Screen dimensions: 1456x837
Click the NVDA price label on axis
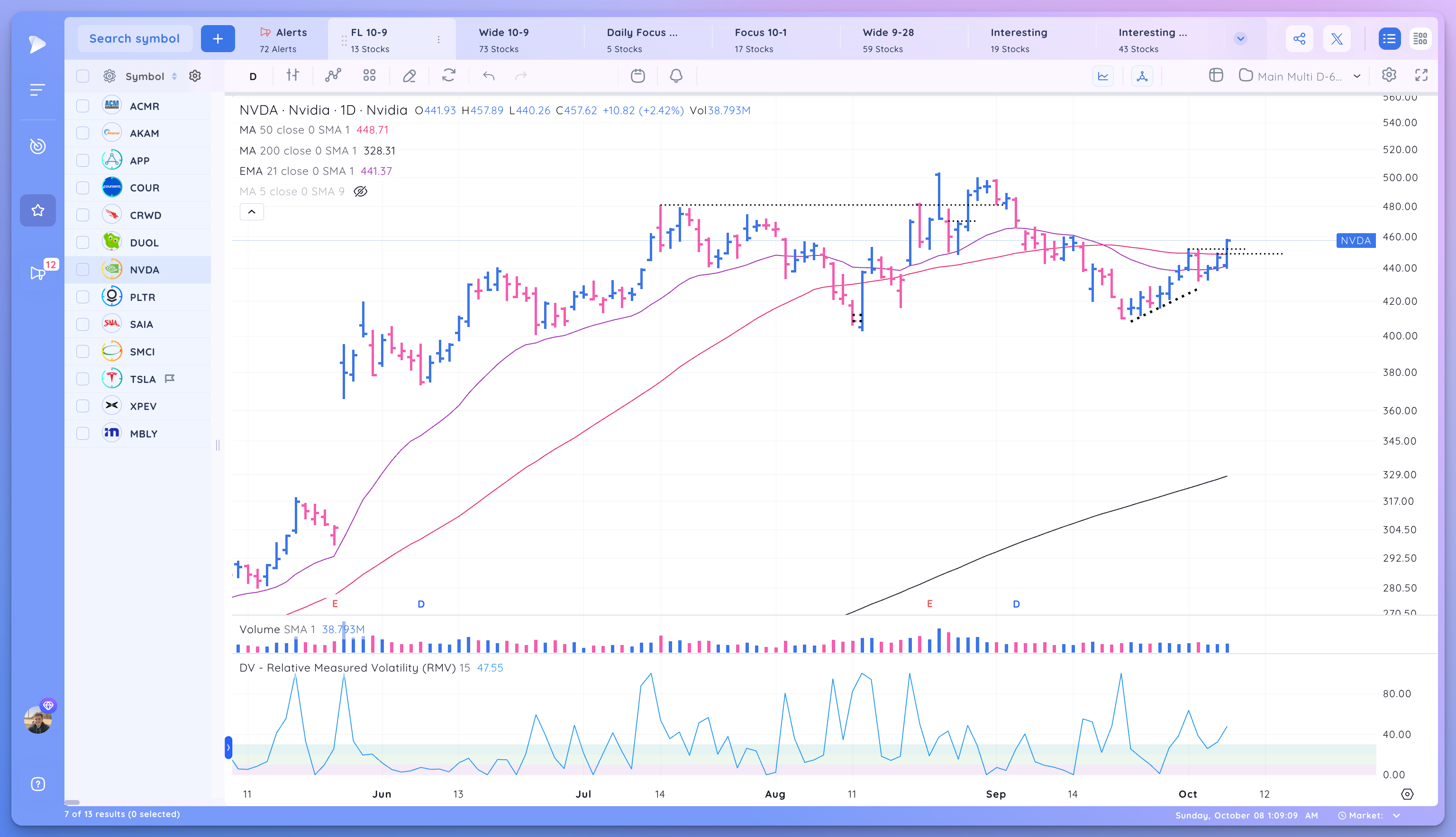point(1356,240)
